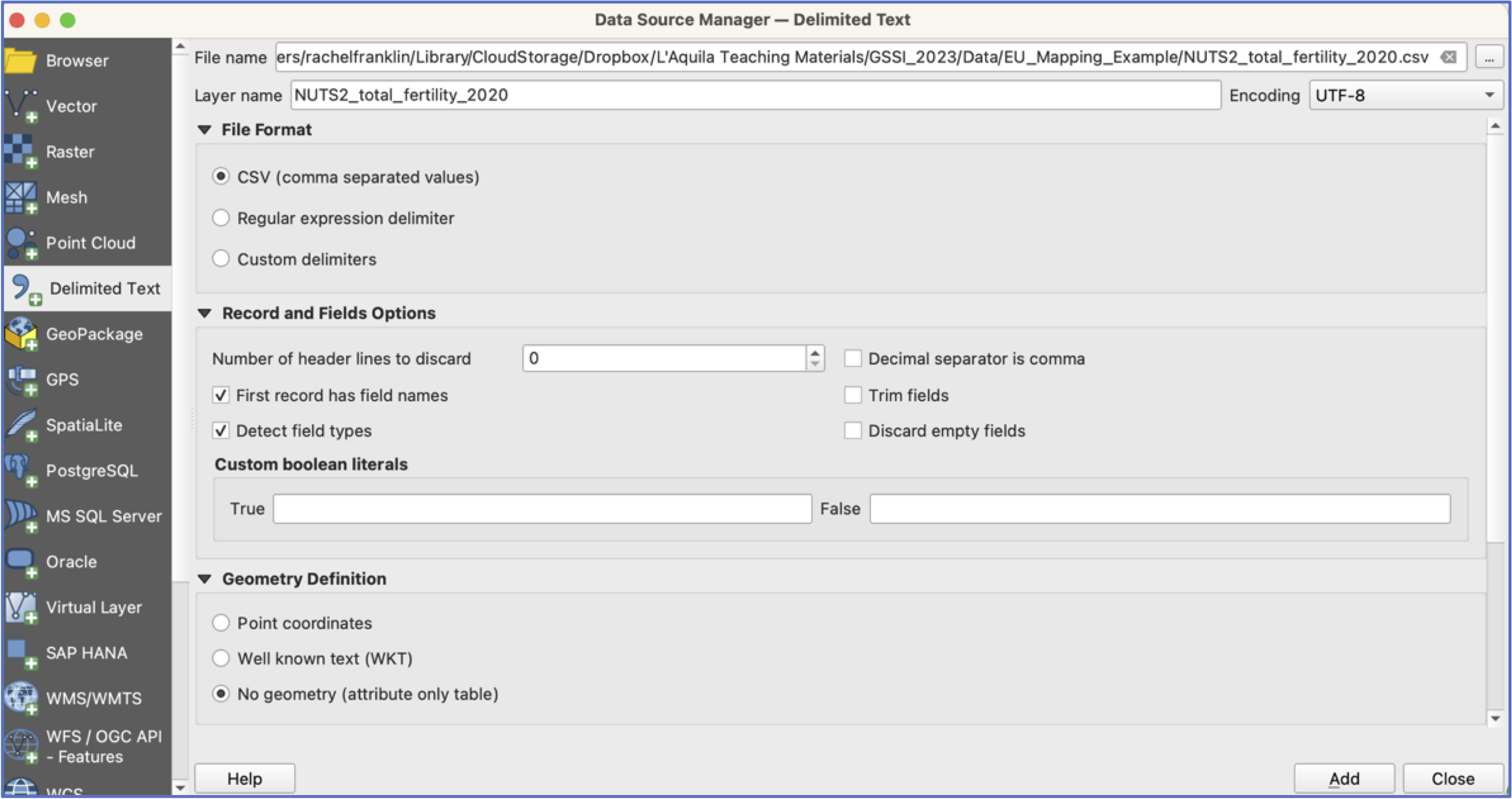Switch to the GeoPackage tab
Screen dimensions: 1512x799
(95, 335)
